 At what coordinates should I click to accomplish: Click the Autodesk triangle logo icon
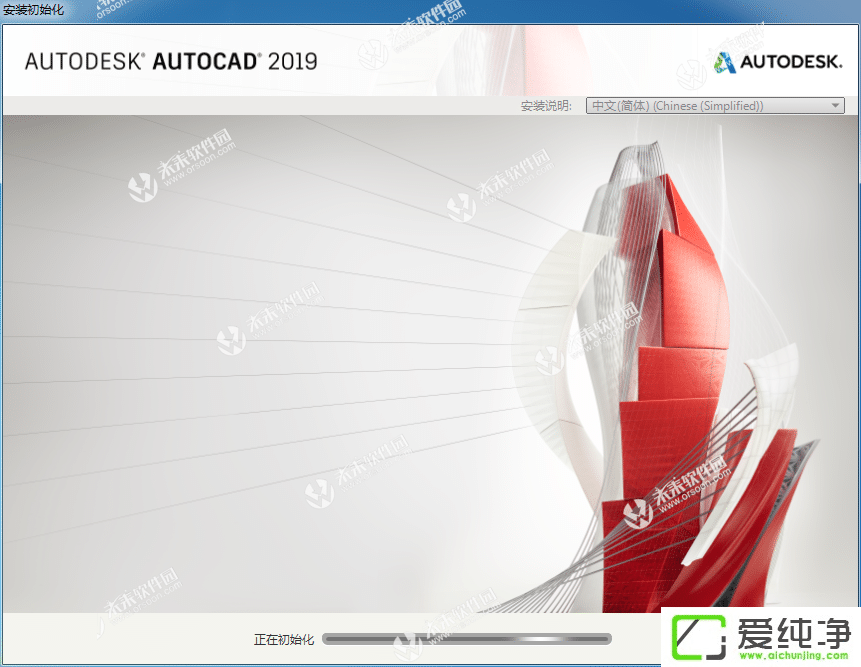coord(724,61)
